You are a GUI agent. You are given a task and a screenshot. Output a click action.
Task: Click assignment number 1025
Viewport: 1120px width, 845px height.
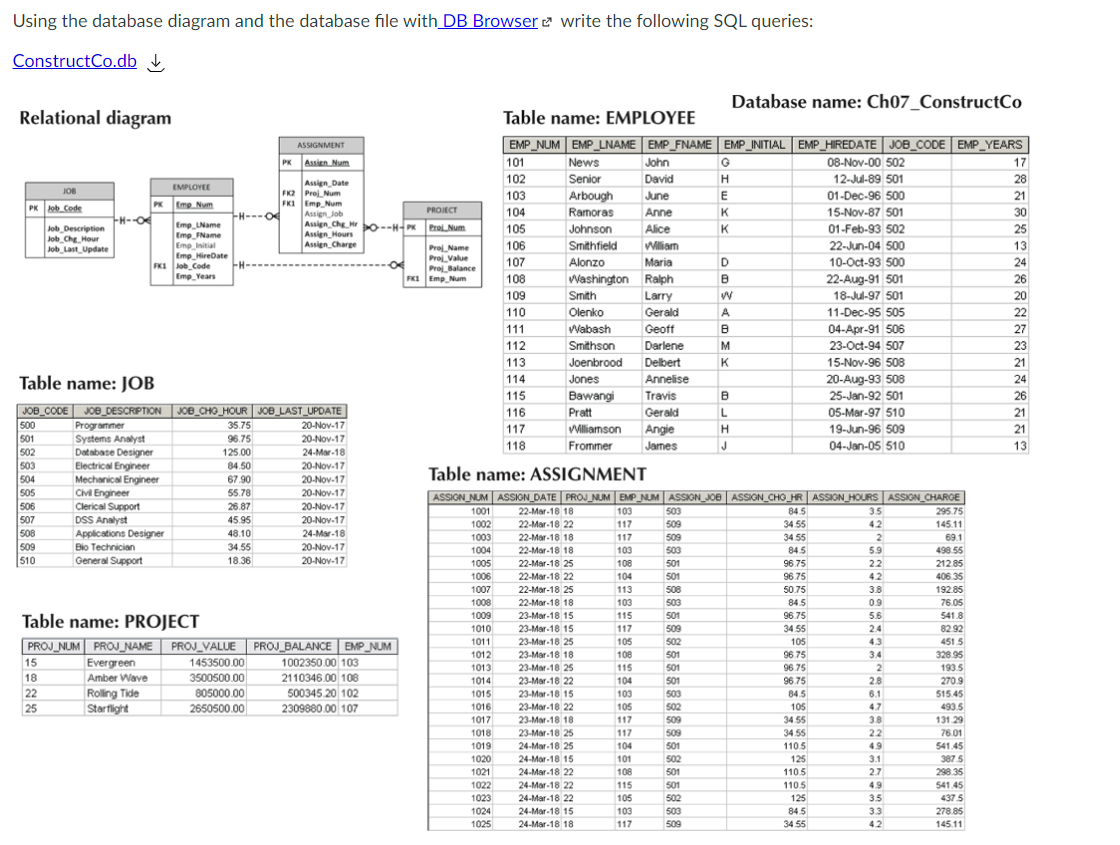[481, 824]
